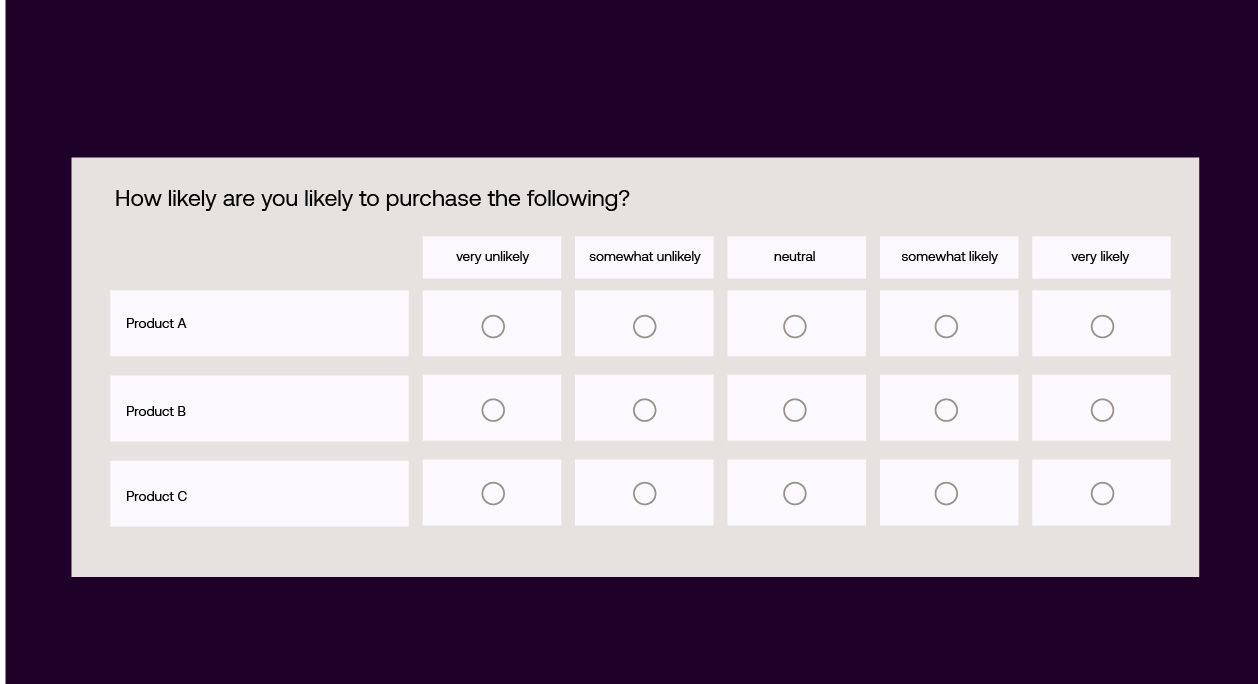This screenshot has height=684, width=1258.
Task: Select very unlikely for Product C
Action: 493,494
